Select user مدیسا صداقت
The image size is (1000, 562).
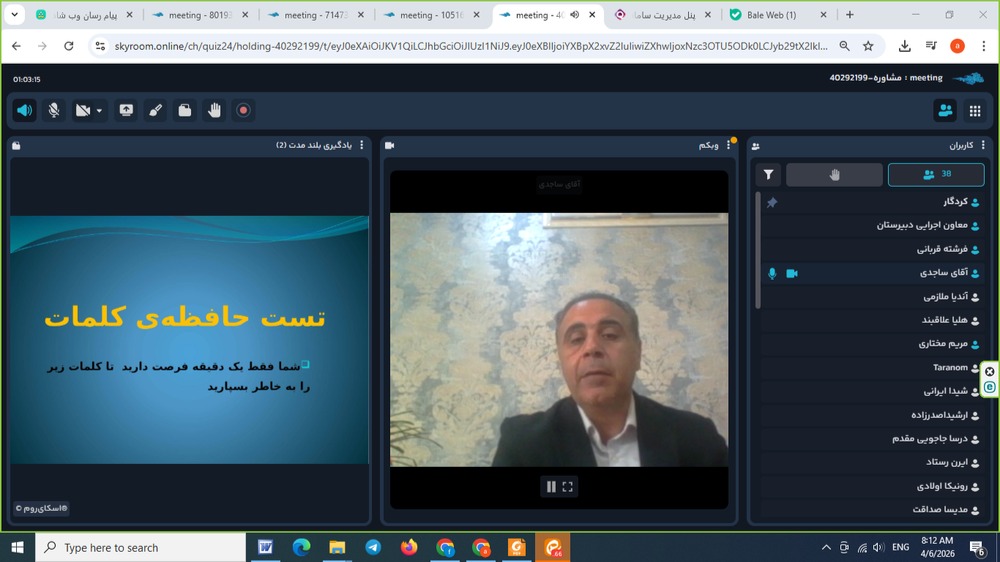point(873,510)
